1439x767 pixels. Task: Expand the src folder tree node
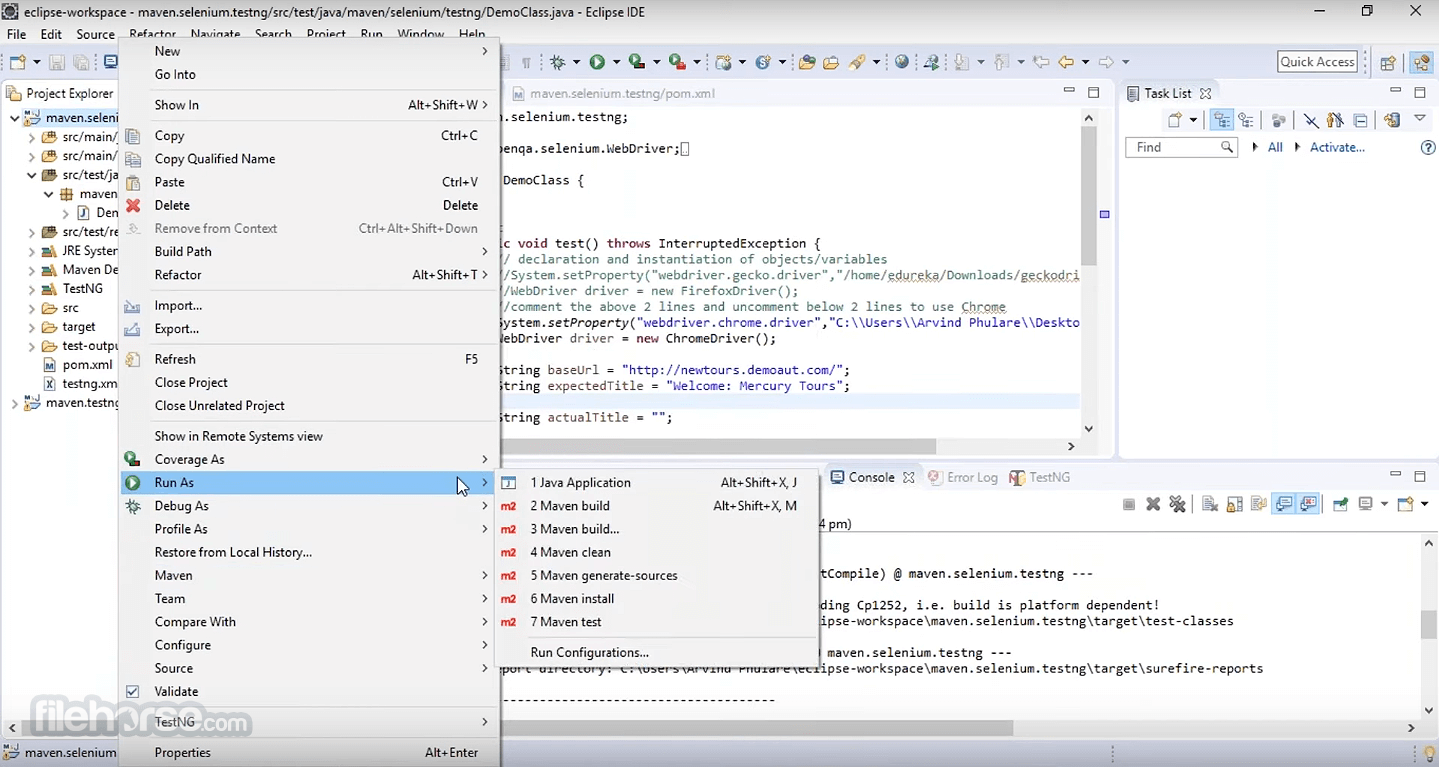point(32,308)
